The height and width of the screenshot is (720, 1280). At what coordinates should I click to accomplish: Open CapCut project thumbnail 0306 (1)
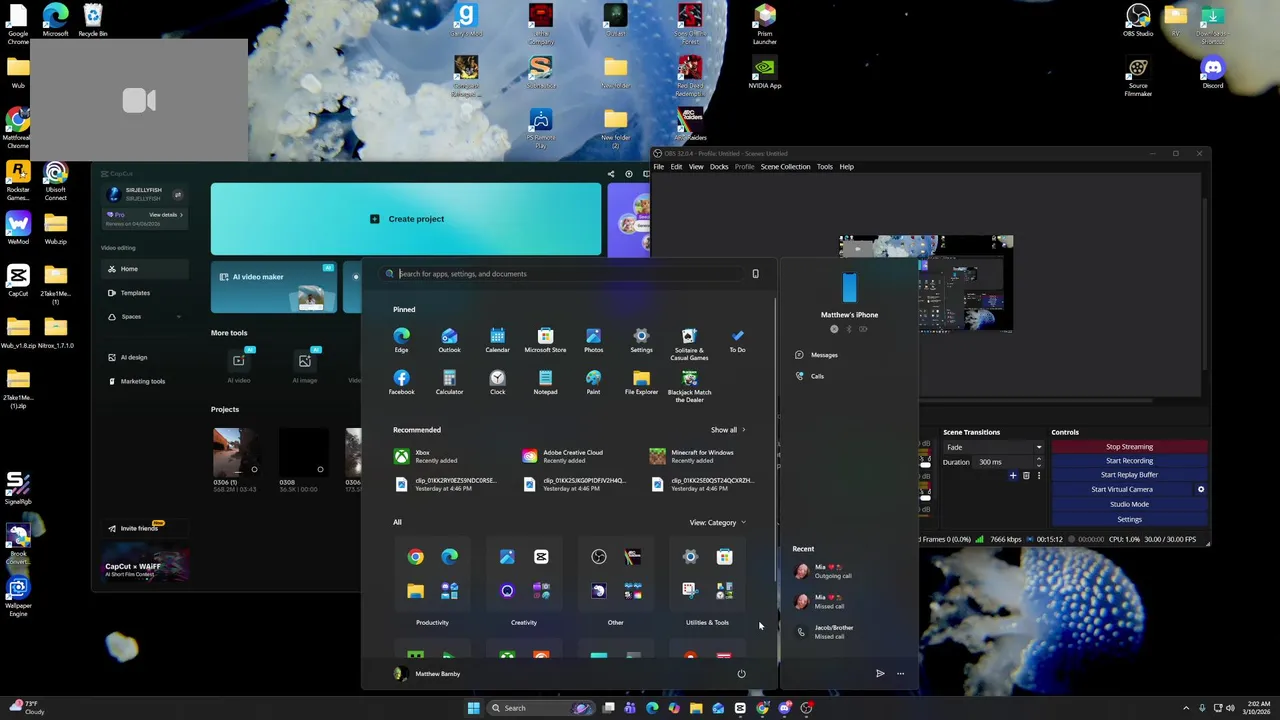(x=238, y=452)
